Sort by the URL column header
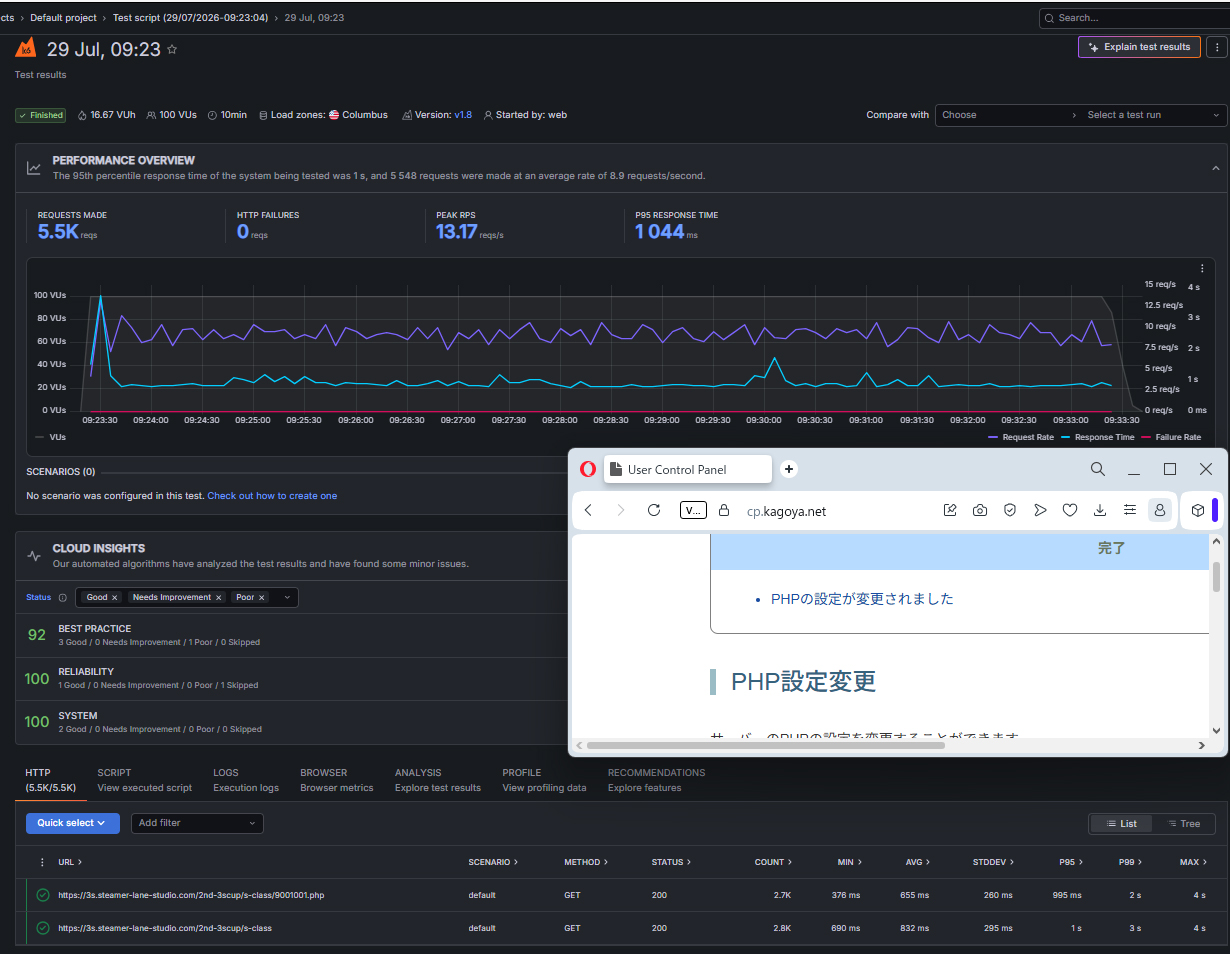The height and width of the screenshot is (954, 1230). pyautogui.click(x=70, y=862)
